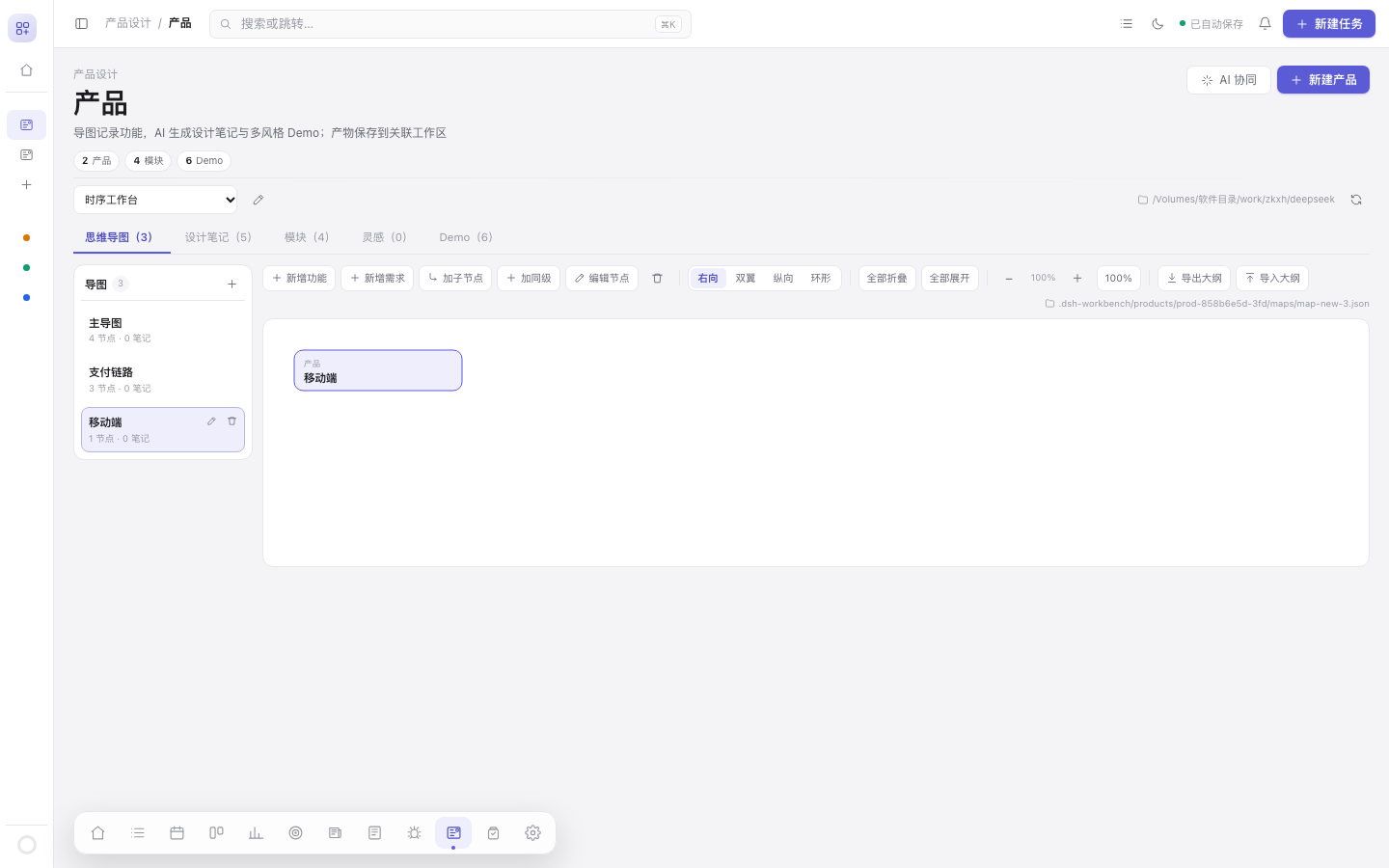The width and height of the screenshot is (1389, 868).
Task: Select 右向 layout direction
Action: [x=708, y=278]
